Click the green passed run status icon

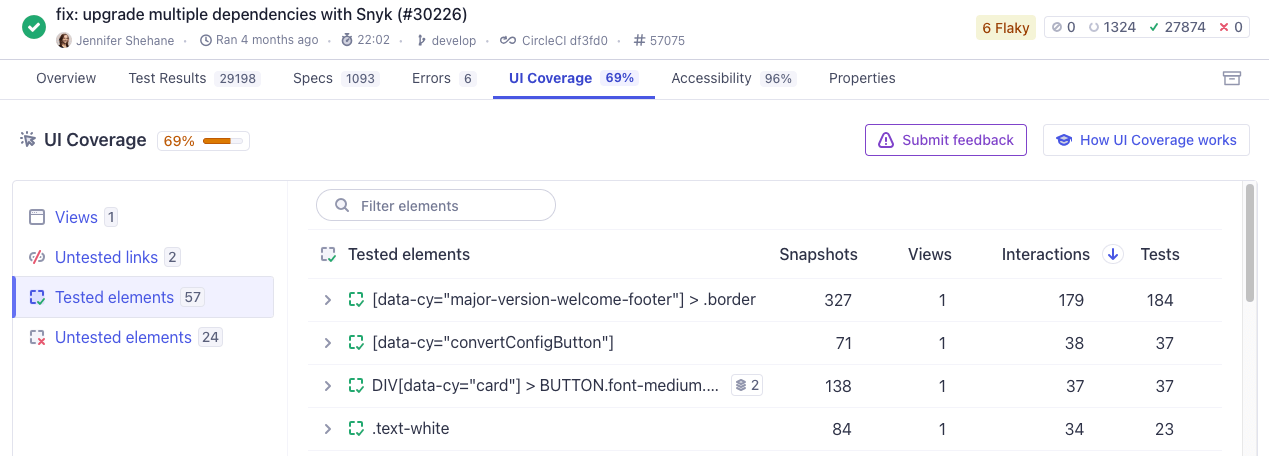pyautogui.click(x=34, y=27)
